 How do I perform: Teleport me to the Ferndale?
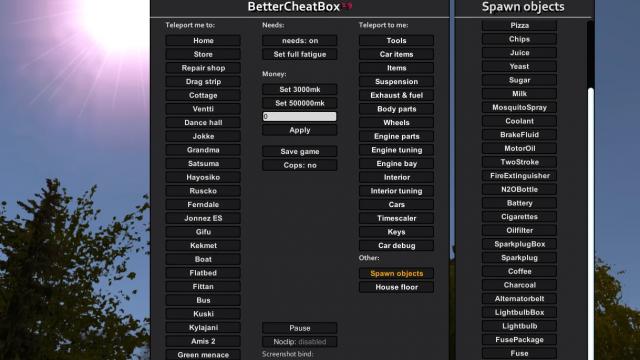pyautogui.click(x=203, y=204)
